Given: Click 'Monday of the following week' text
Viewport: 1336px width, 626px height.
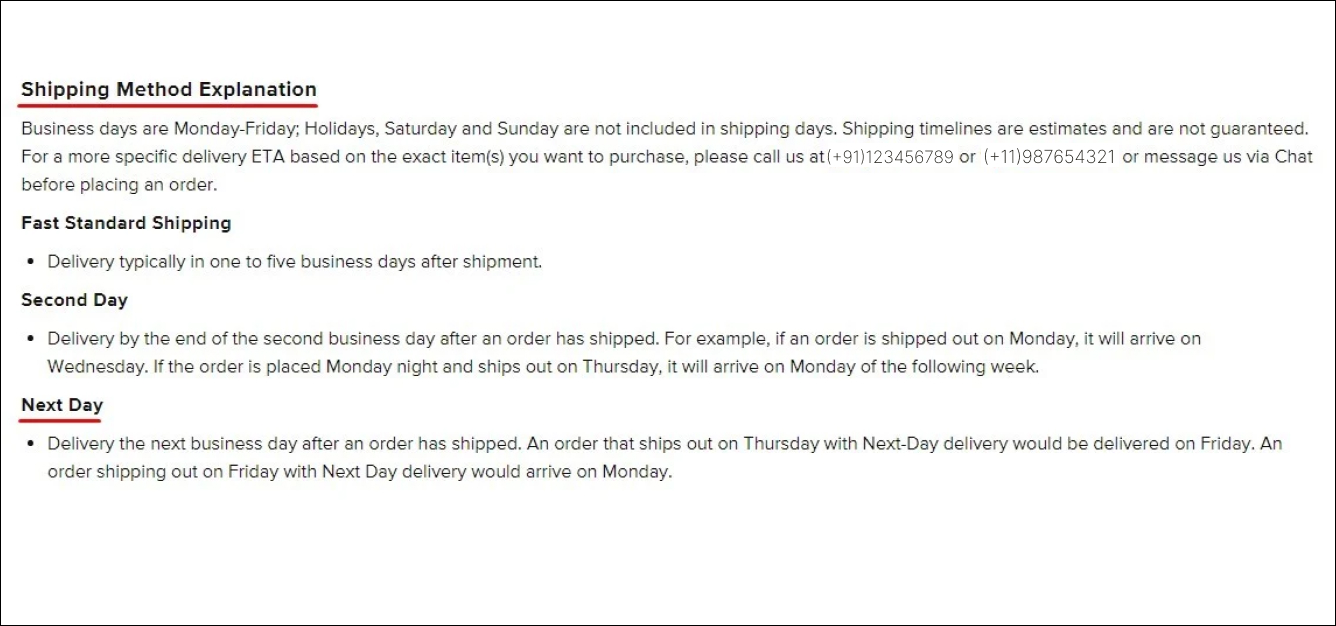Looking at the screenshot, I should click(915, 367).
